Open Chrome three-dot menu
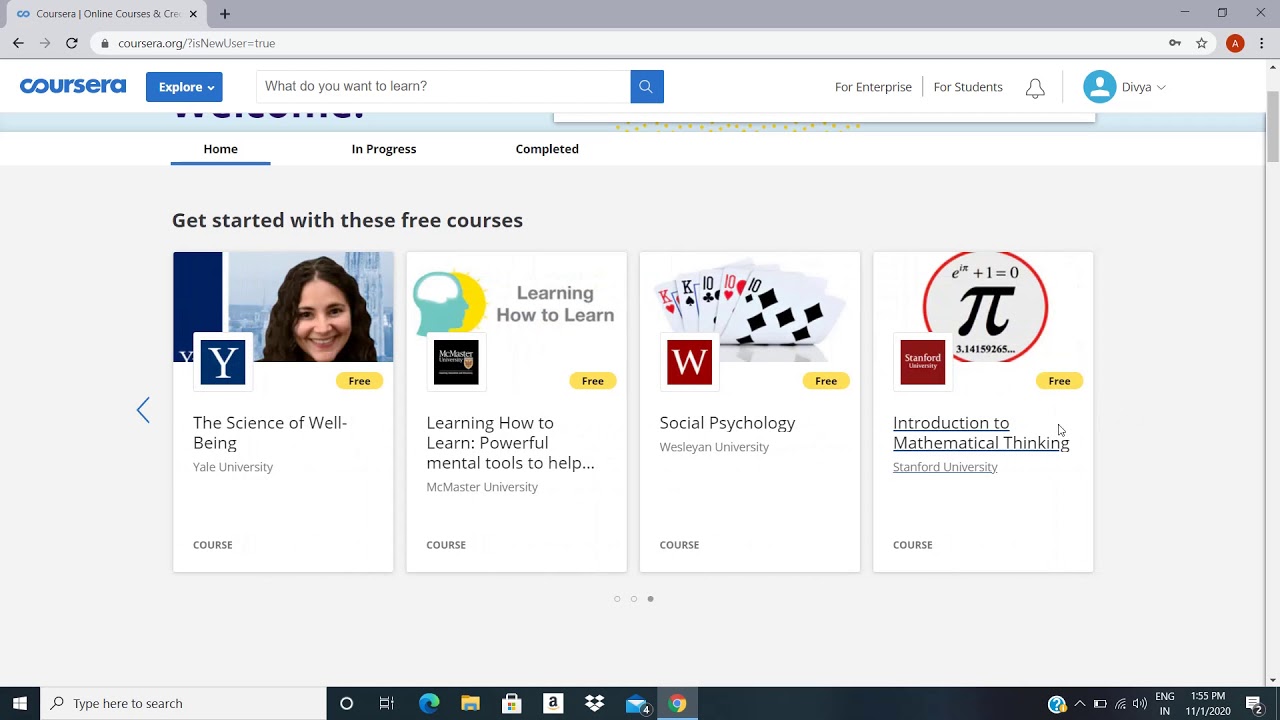Viewport: 1280px width, 720px height. (x=1262, y=43)
